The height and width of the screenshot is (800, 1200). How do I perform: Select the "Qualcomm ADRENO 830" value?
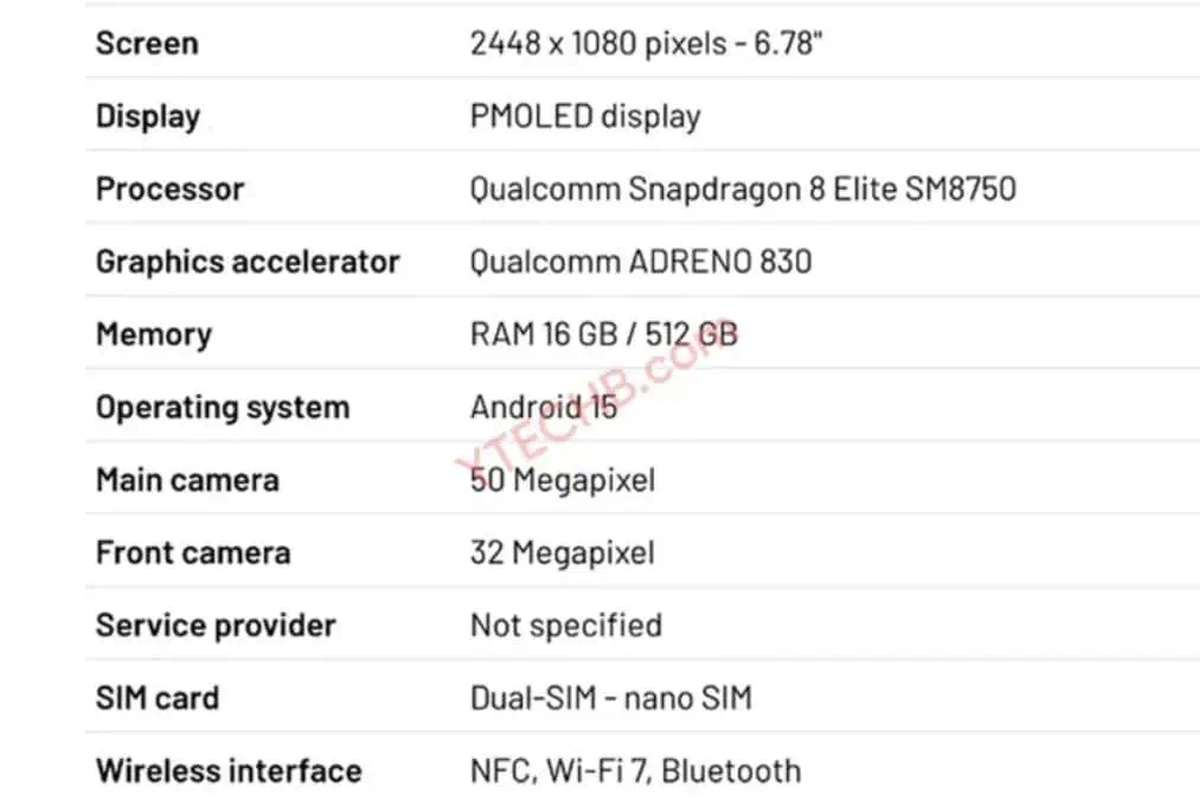click(x=641, y=262)
